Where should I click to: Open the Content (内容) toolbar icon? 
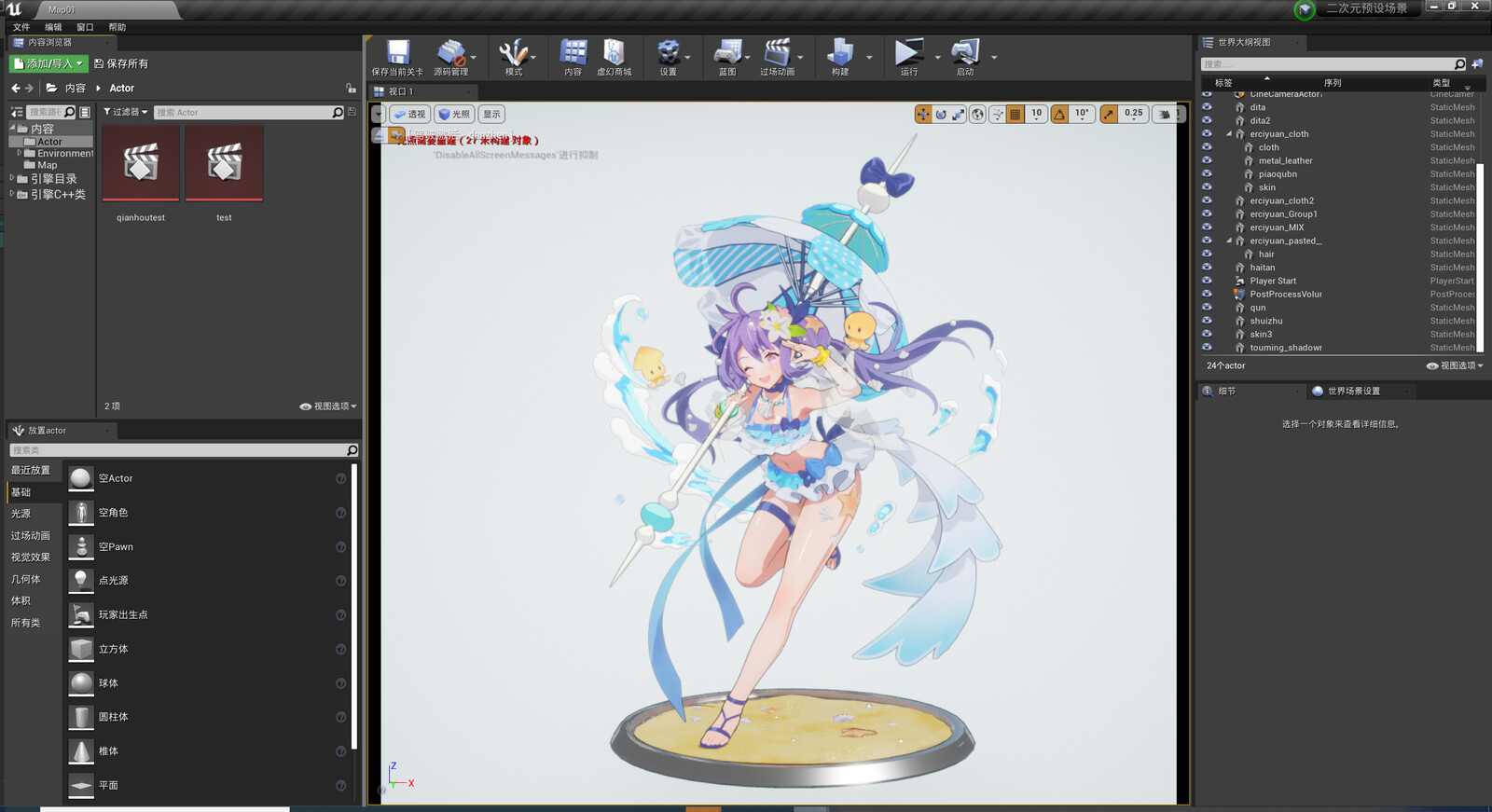point(573,57)
